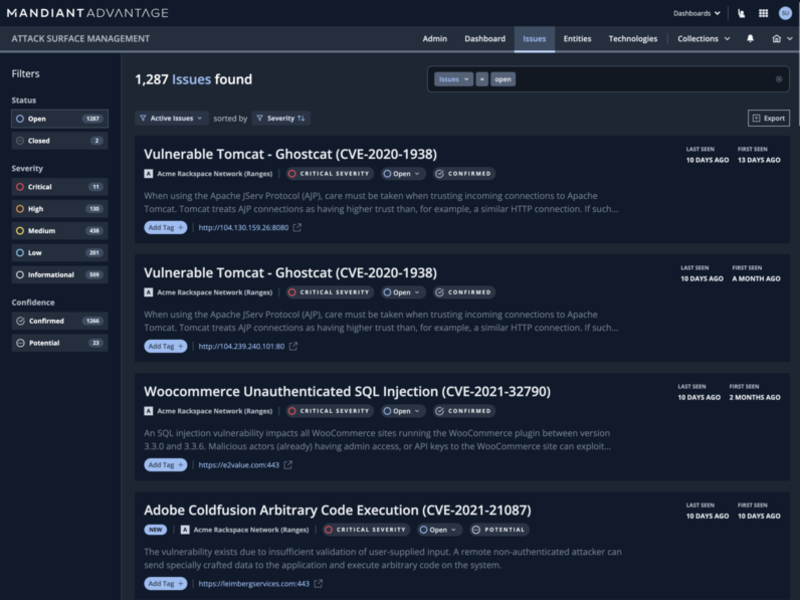800x600 pixels.
Task: Click the Critical Severity badge on Woocommerce issue
Action: click(330, 411)
